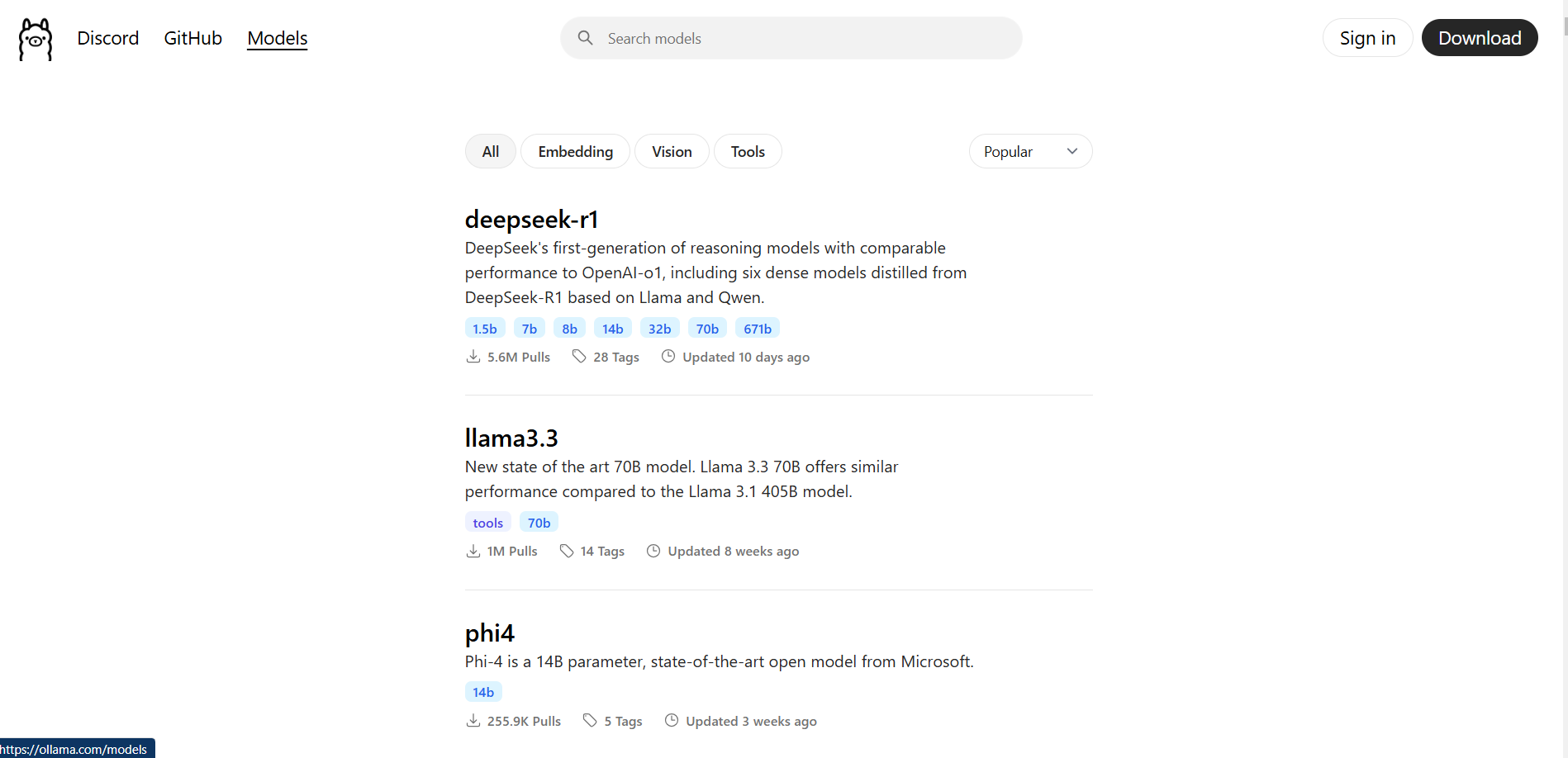Click the Sign in button

[x=1367, y=38]
